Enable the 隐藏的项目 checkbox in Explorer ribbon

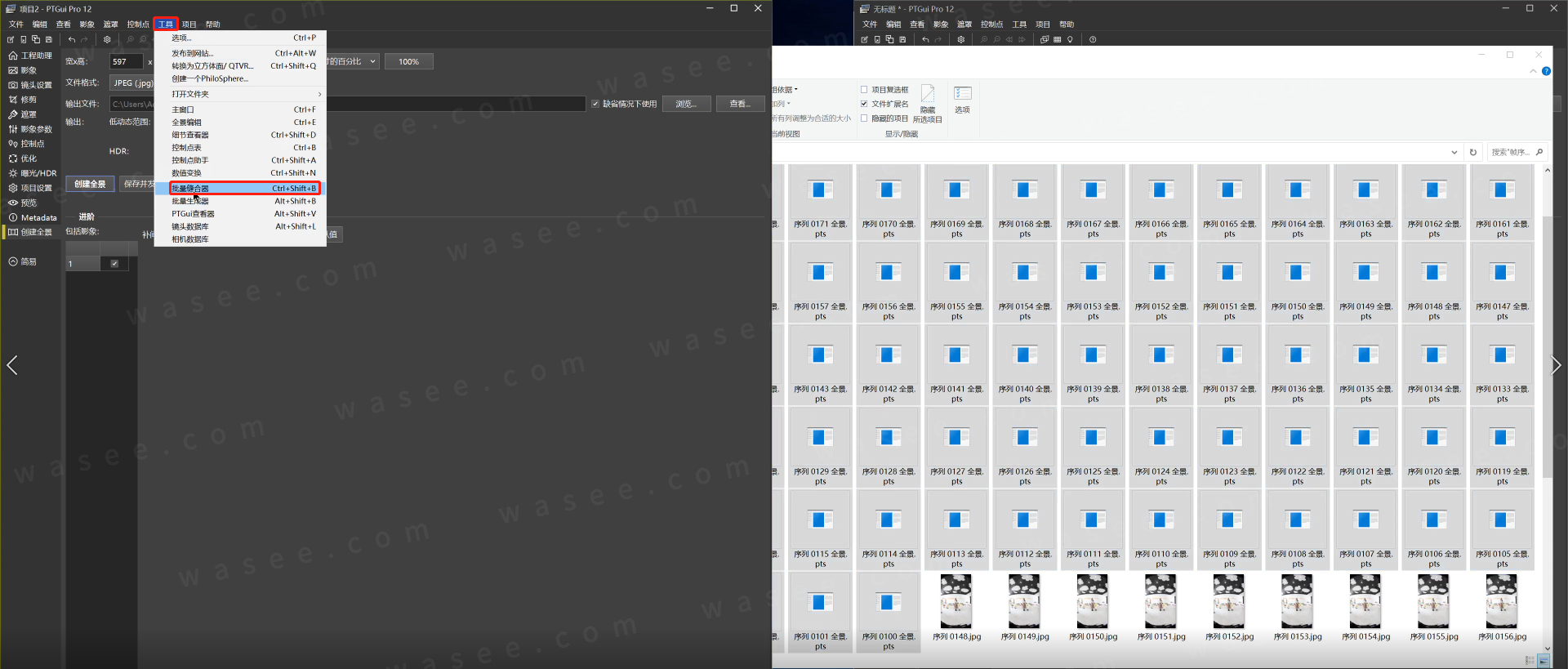point(864,118)
